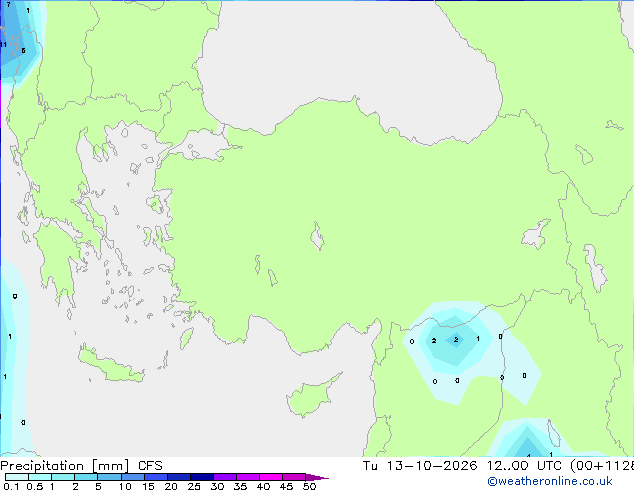Viewport: 634px width, 490px height.
Task: Select the 5–10 mm legend color swatch
Action: click(x=109, y=477)
